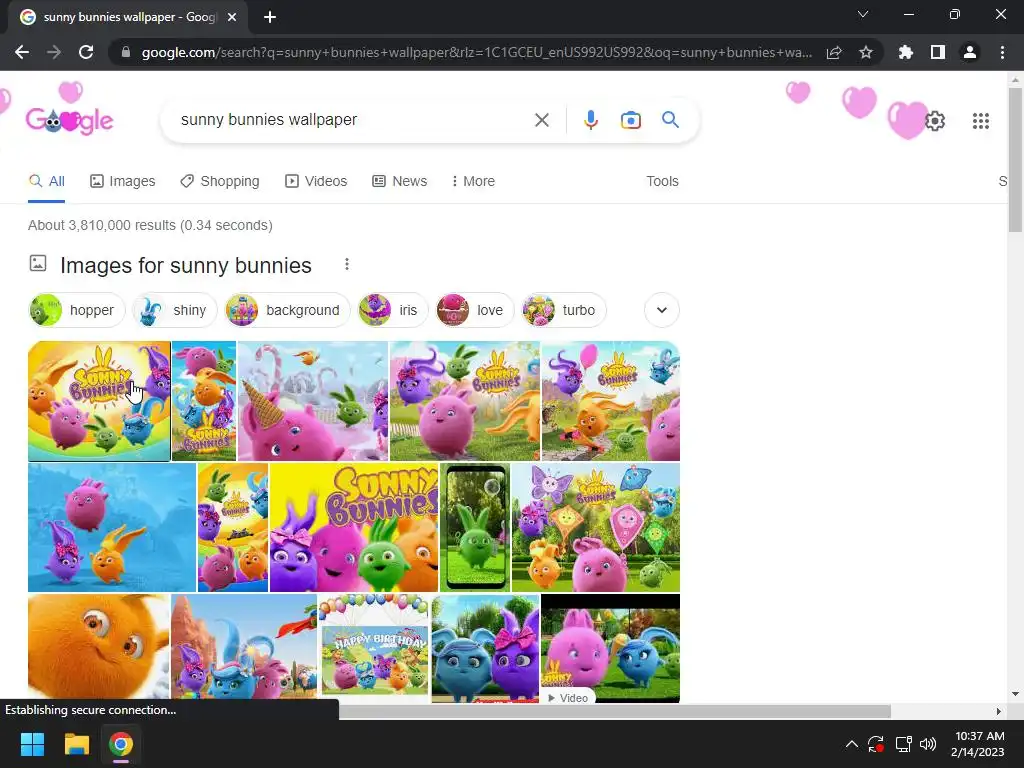
Task: Open green bunny phone wallpaper image
Action: [475, 527]
